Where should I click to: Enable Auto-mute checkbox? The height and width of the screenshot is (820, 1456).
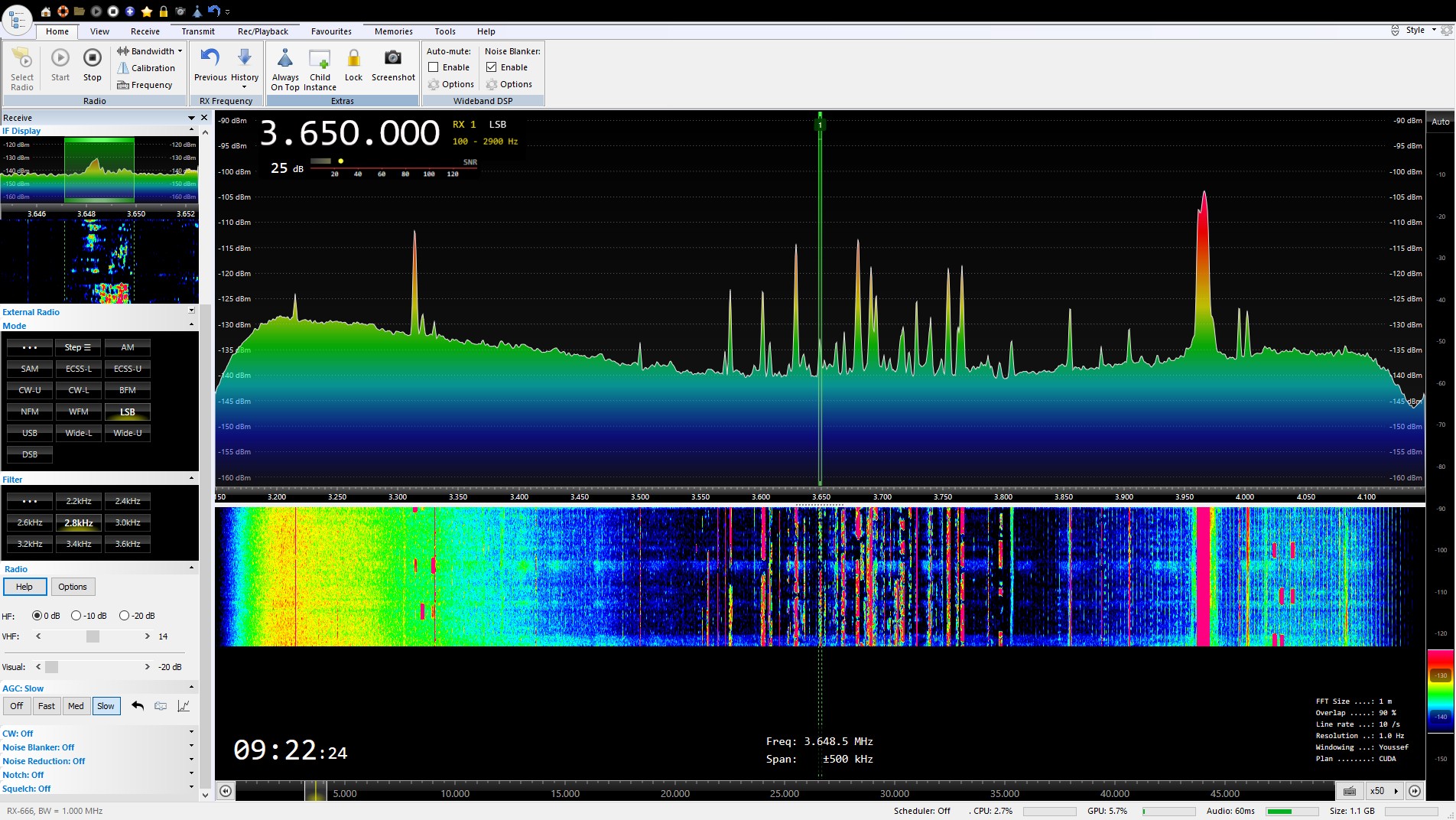(434, 67)
